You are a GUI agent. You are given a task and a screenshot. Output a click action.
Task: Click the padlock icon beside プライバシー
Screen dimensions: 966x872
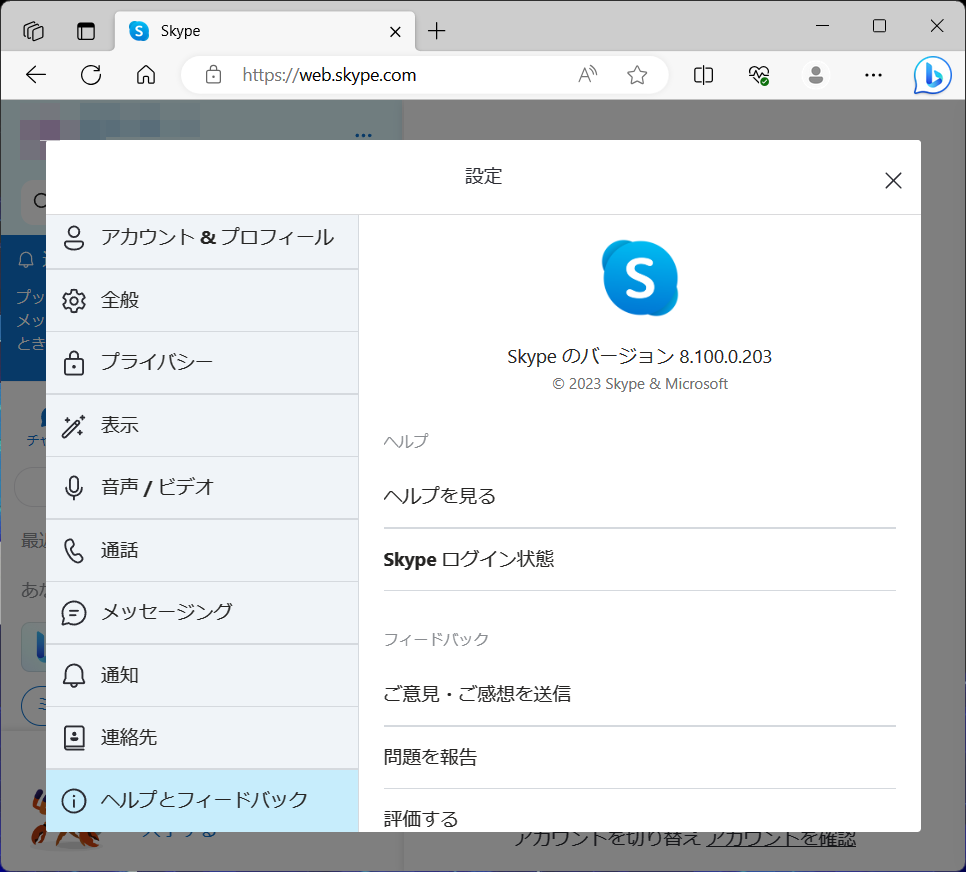pyautogui.click(x=74, y=363)
